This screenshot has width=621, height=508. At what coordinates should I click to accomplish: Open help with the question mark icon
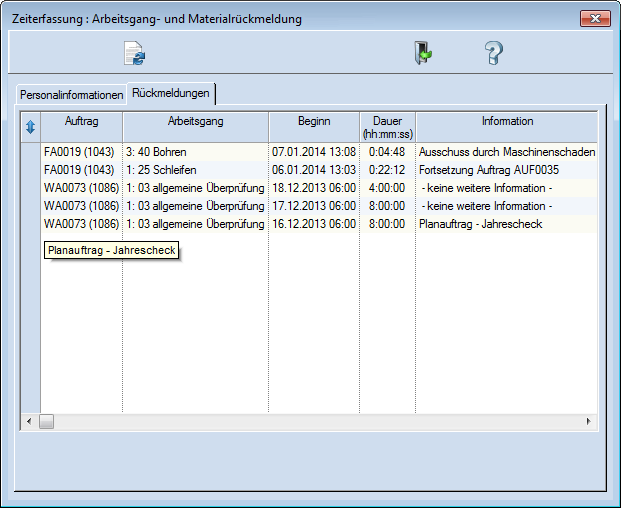coord(493,54)
